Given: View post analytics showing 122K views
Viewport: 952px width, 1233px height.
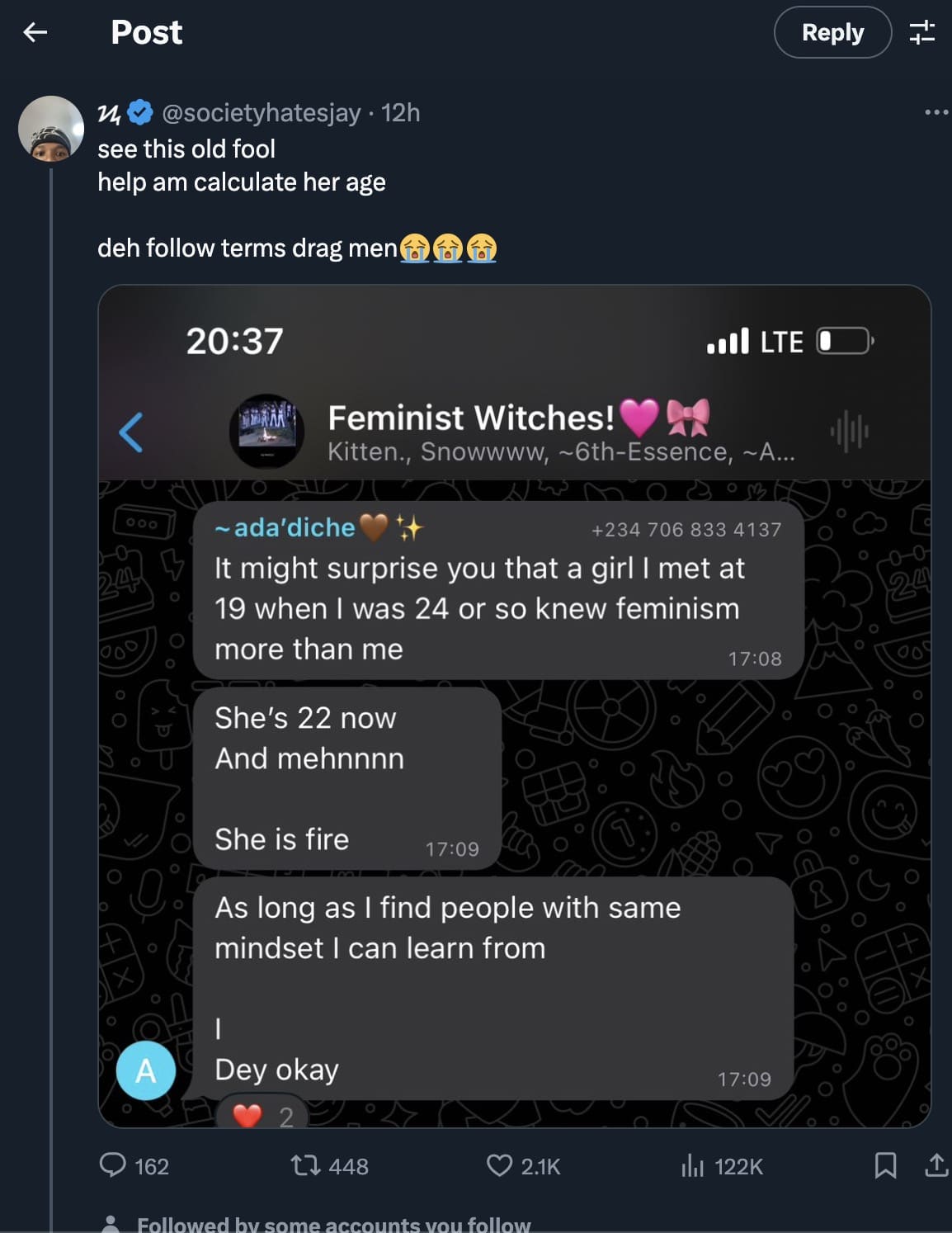Looking at the screenshot, I should pos(721,1165).
